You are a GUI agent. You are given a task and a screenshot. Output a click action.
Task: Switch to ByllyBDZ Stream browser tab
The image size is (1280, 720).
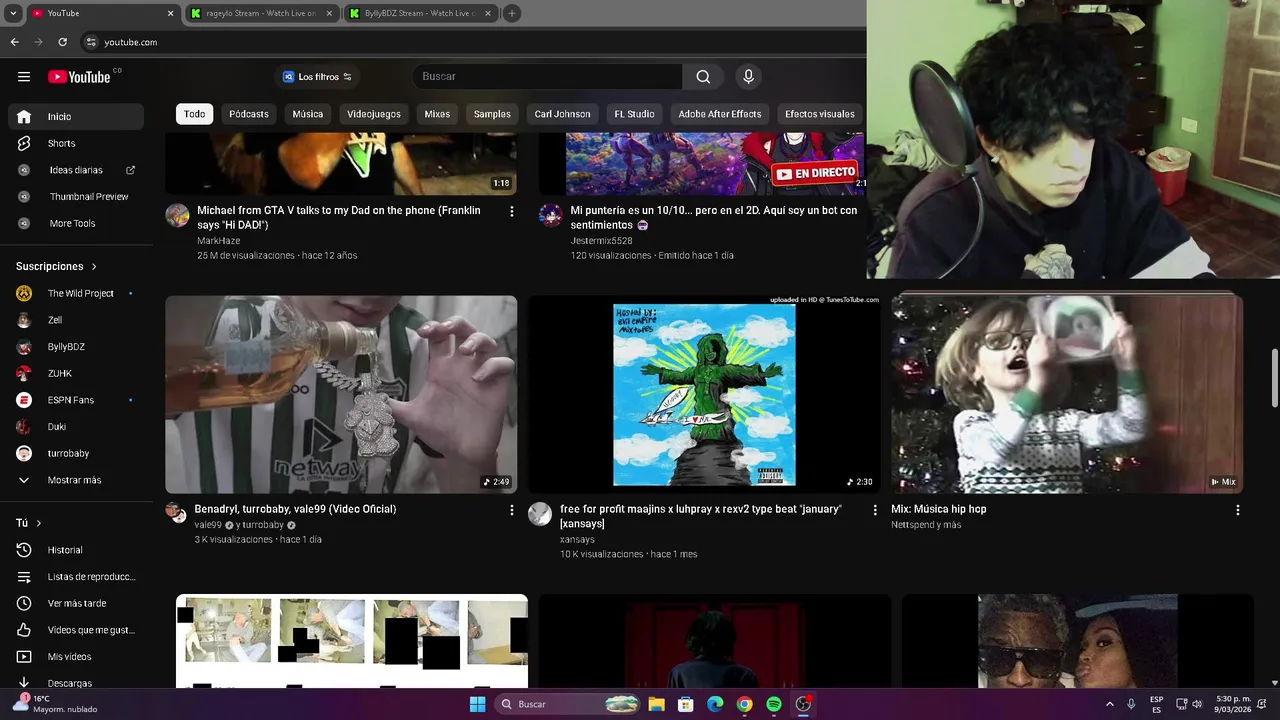[x=420, y=13]
